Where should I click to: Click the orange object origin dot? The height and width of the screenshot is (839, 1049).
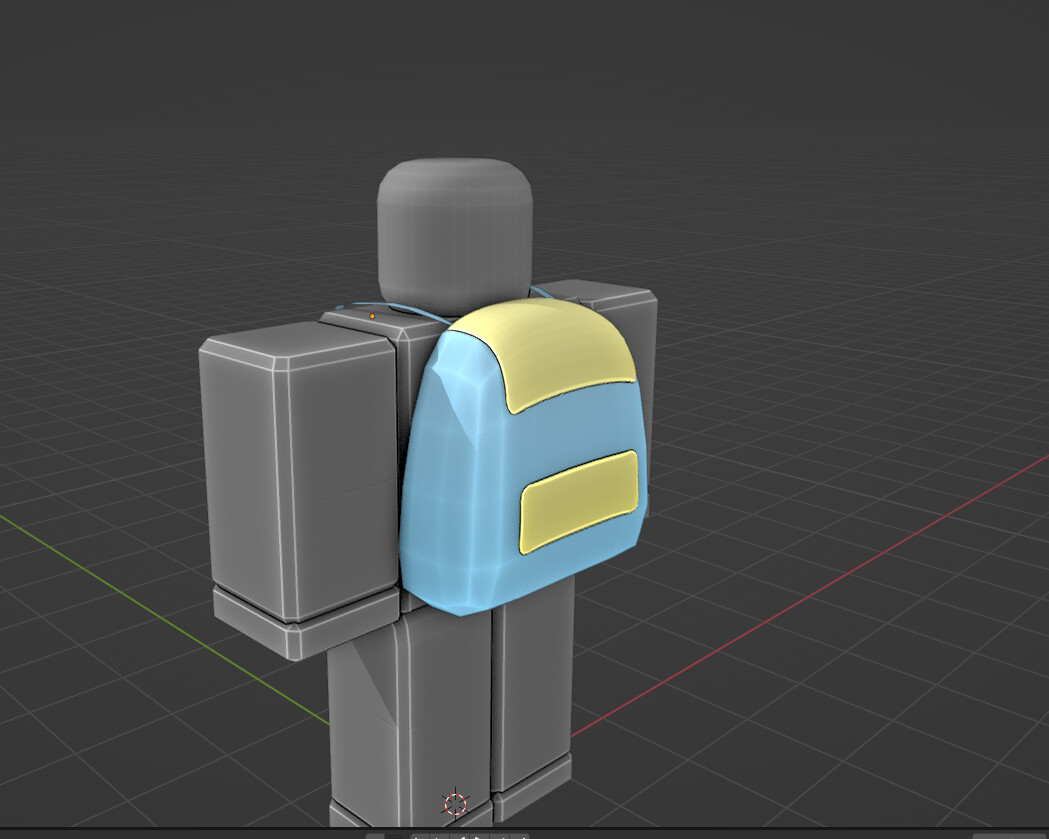[371, 315]
